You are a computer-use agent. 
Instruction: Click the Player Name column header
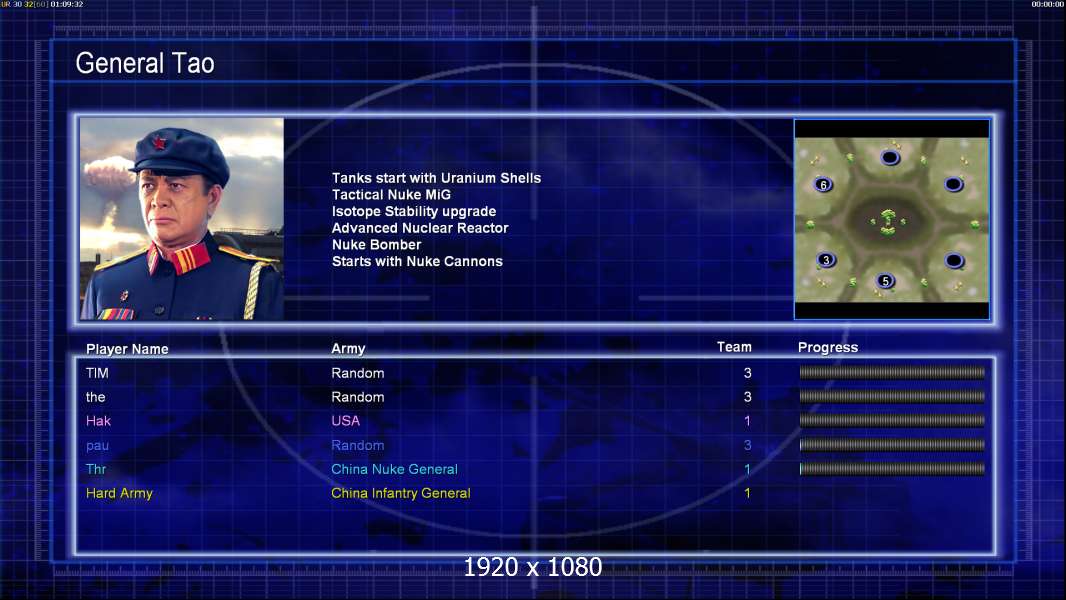pos(127,349)
